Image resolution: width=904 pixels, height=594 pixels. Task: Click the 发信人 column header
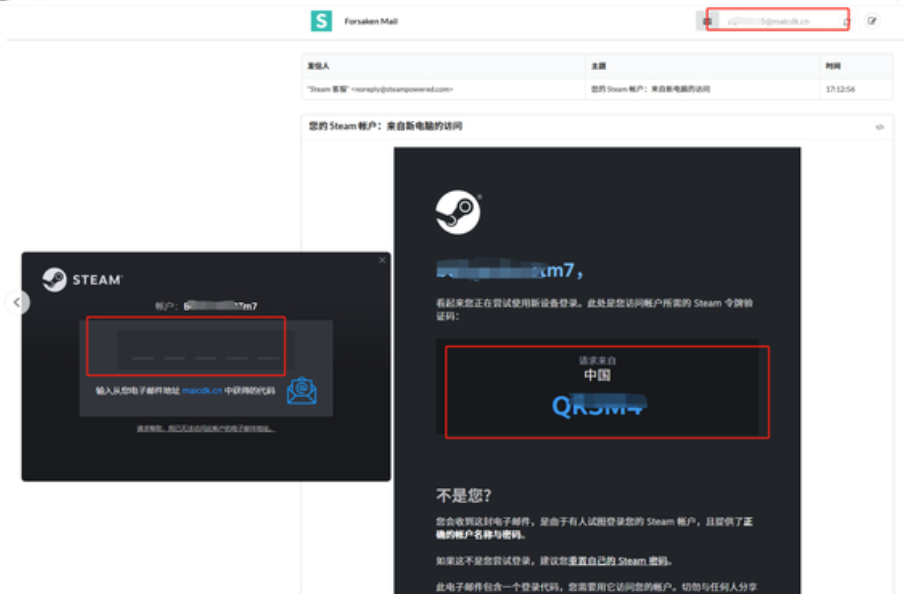(x=318, y=66)
